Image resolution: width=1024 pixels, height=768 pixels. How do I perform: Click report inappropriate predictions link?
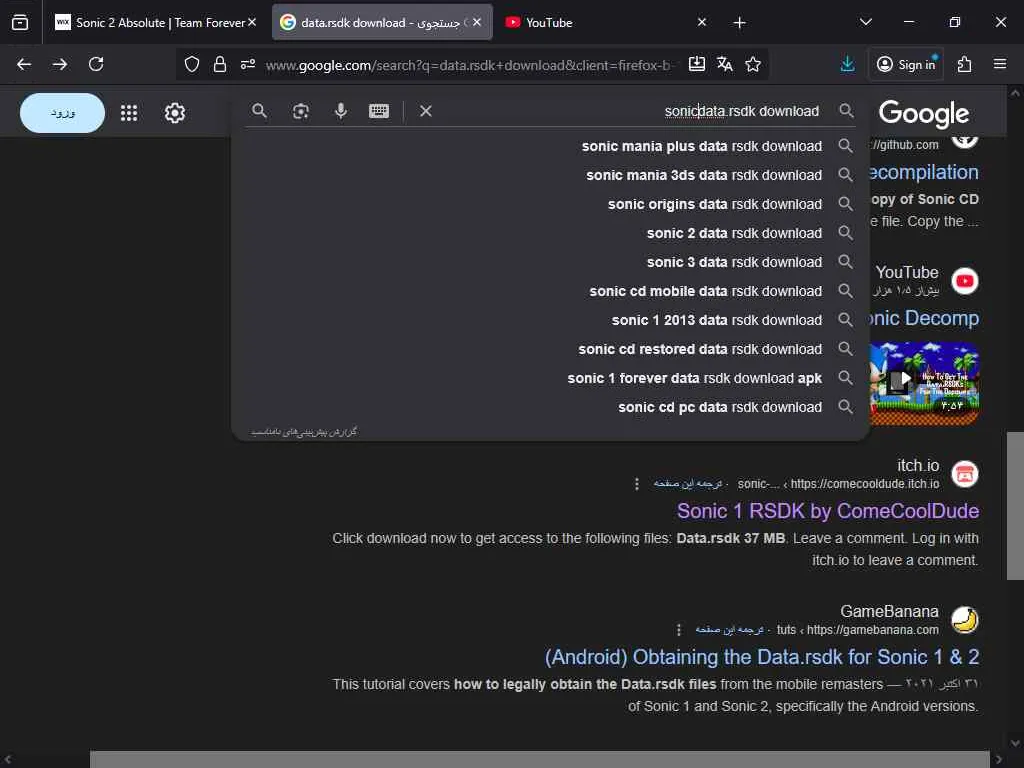click(304, 432)
